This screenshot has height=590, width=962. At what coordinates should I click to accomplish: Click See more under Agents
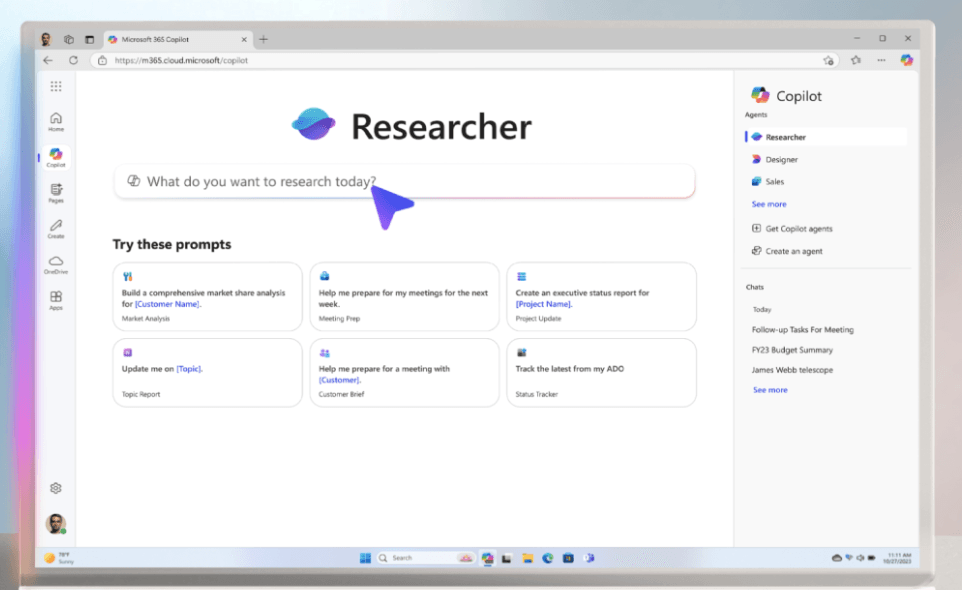769,204
